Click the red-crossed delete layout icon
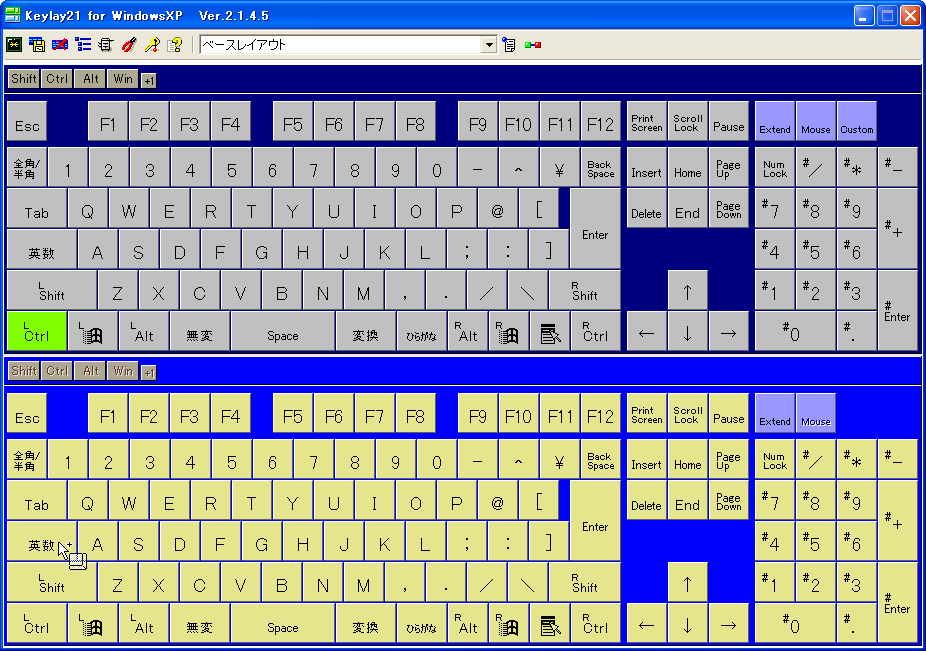The image size is (926, 651). tap(60, 44)
